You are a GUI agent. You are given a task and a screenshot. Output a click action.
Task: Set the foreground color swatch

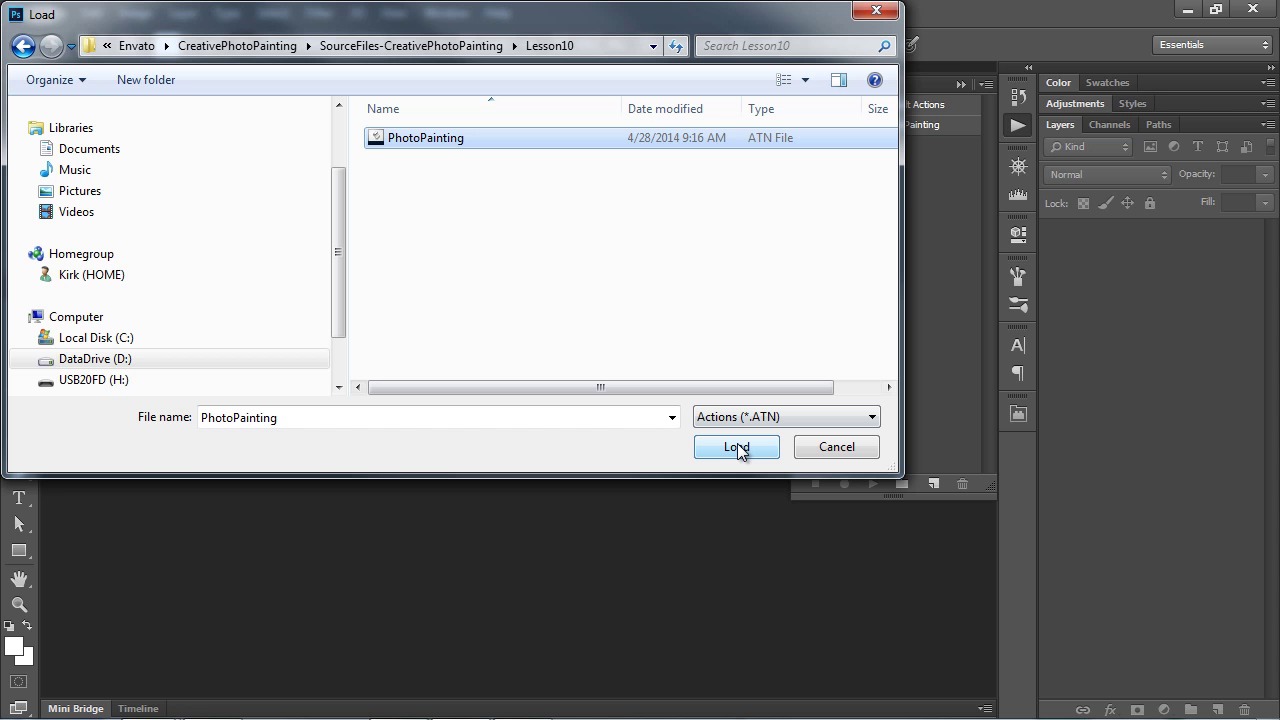click(13, 646)
